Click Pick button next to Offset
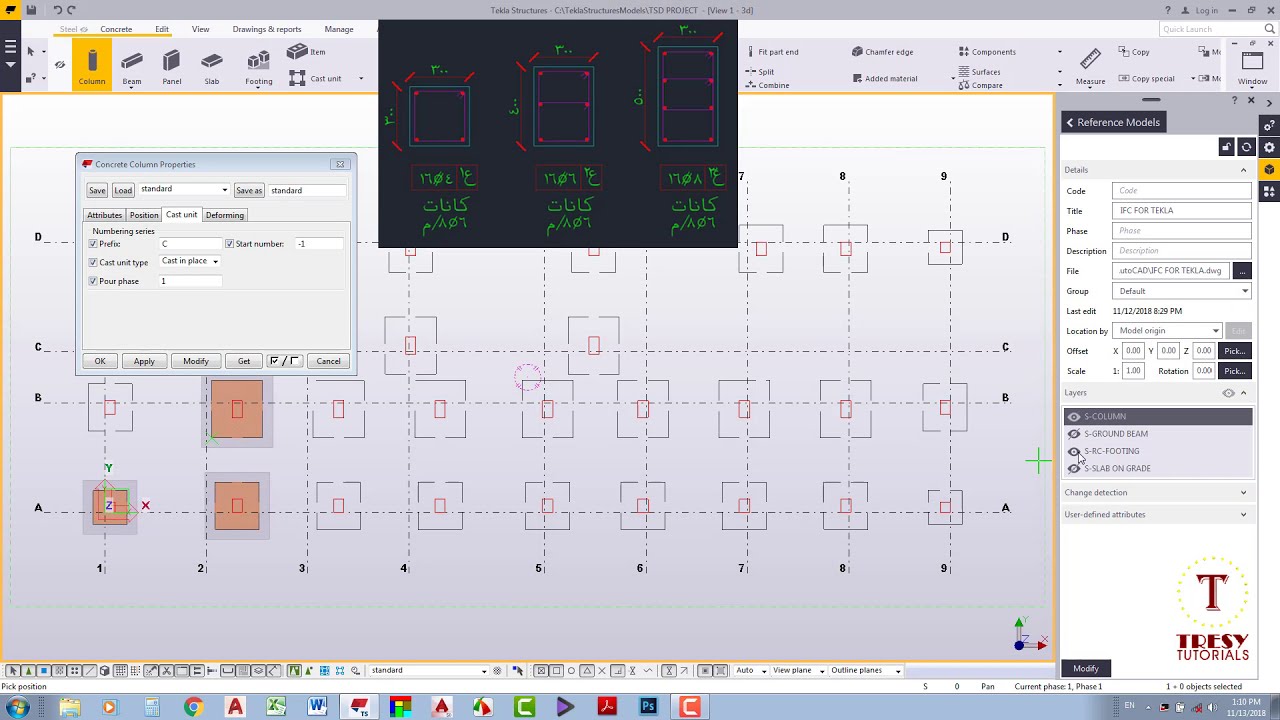Image resolution: width=1280 pixels, height=720 pixels. point(1235,351)
